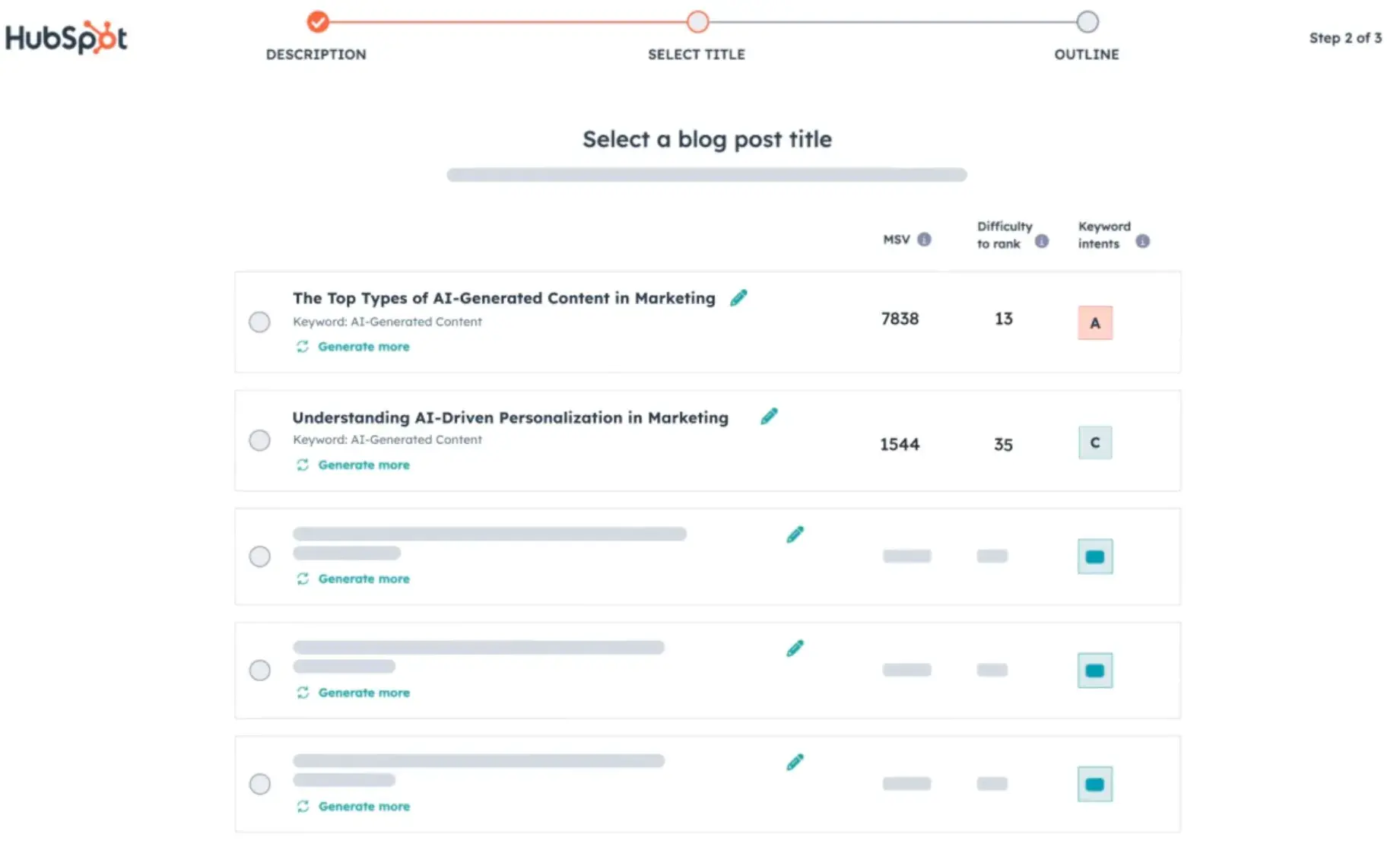This screenshot has width=1400, height=850.
Task: Click the difficulty value 35
Action: (x=1003, y=444)
